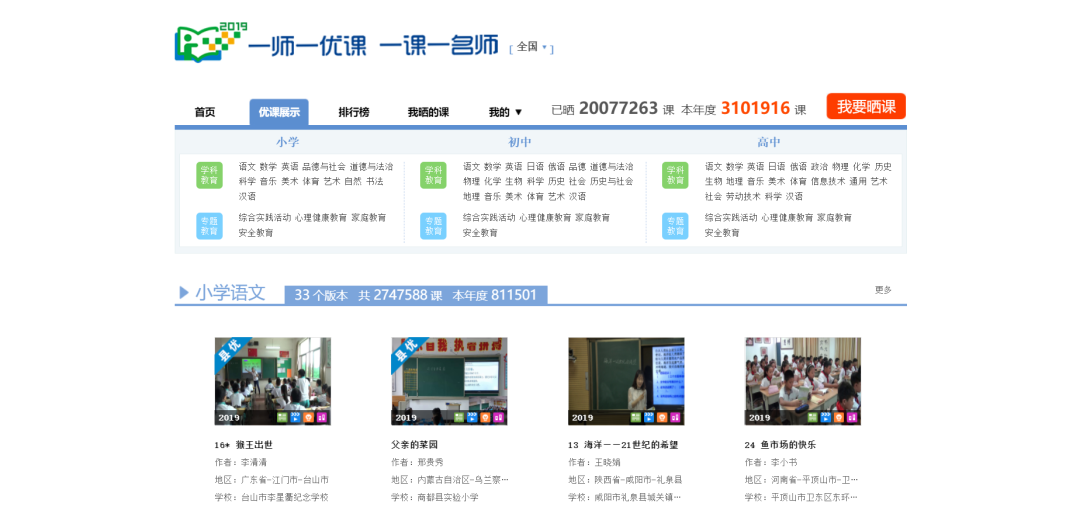Click the 2019 一师一优课 site logo
This screenshot has height=510, width=1080.
pyautogui.click(x=336, y=42)
